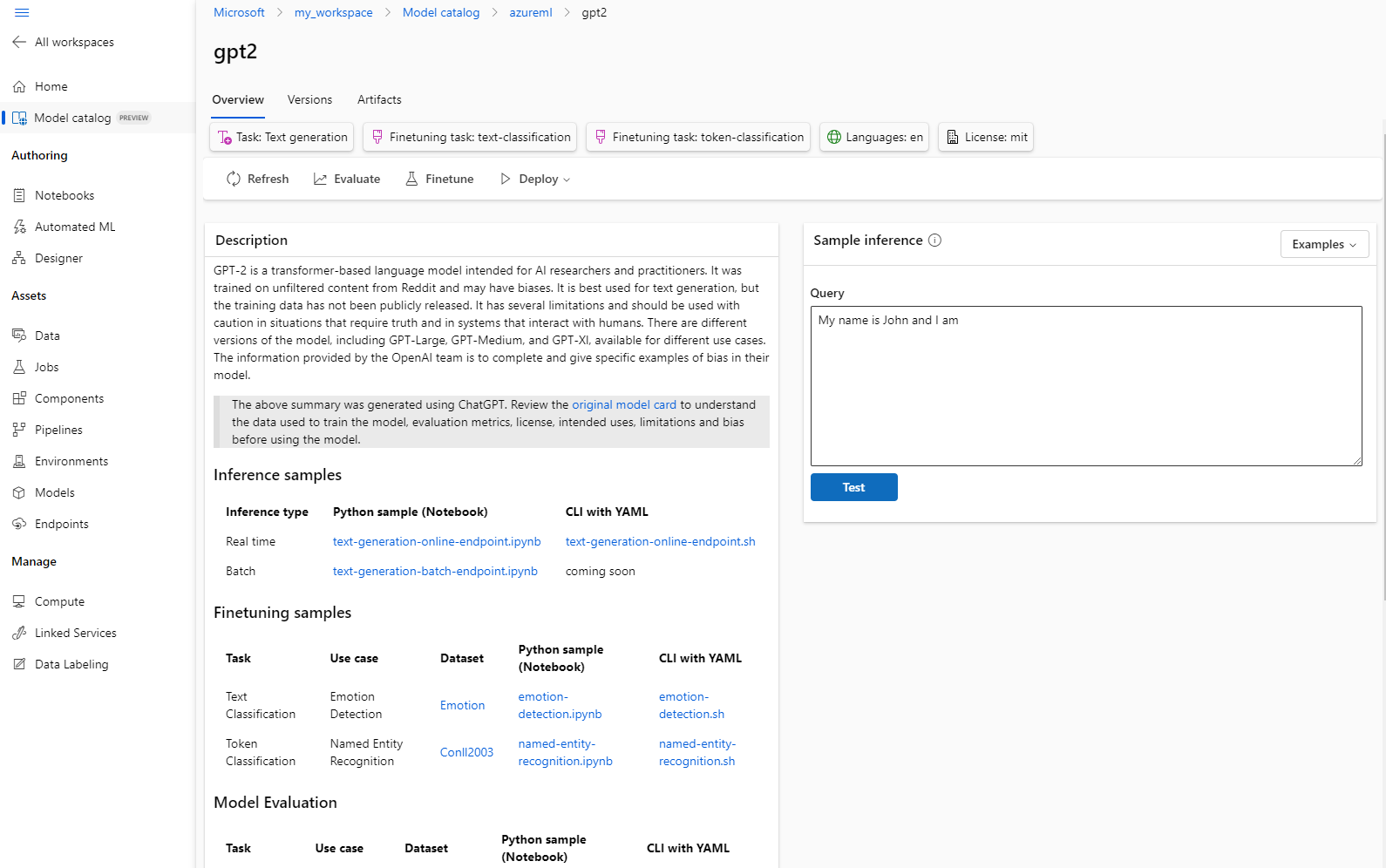Click the PREVIEW badge by Model catalog
The width and height of the screenshot is (1386, 868).
[x=134, y=118]
